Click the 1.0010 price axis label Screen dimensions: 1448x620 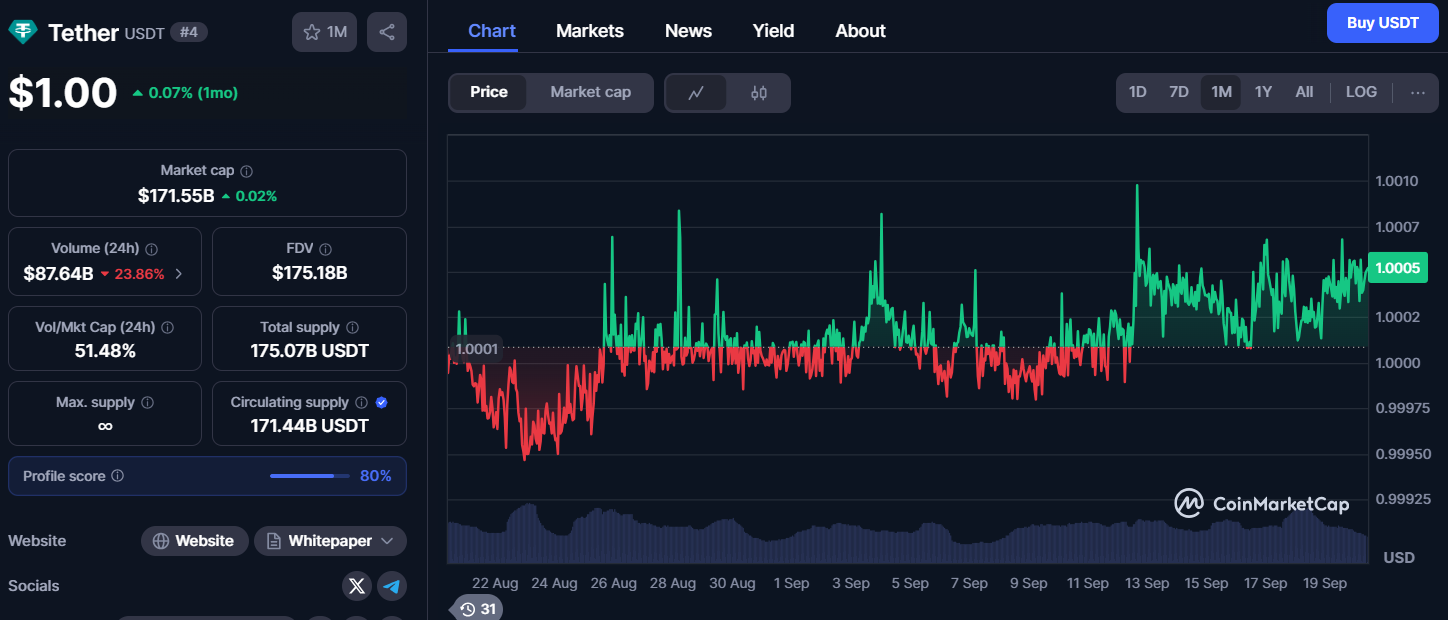(x=1397, y=181)
